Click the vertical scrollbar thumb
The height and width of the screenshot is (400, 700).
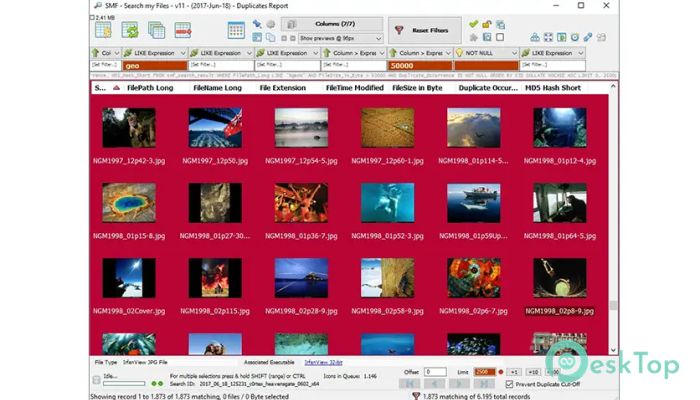pos(613,305)
